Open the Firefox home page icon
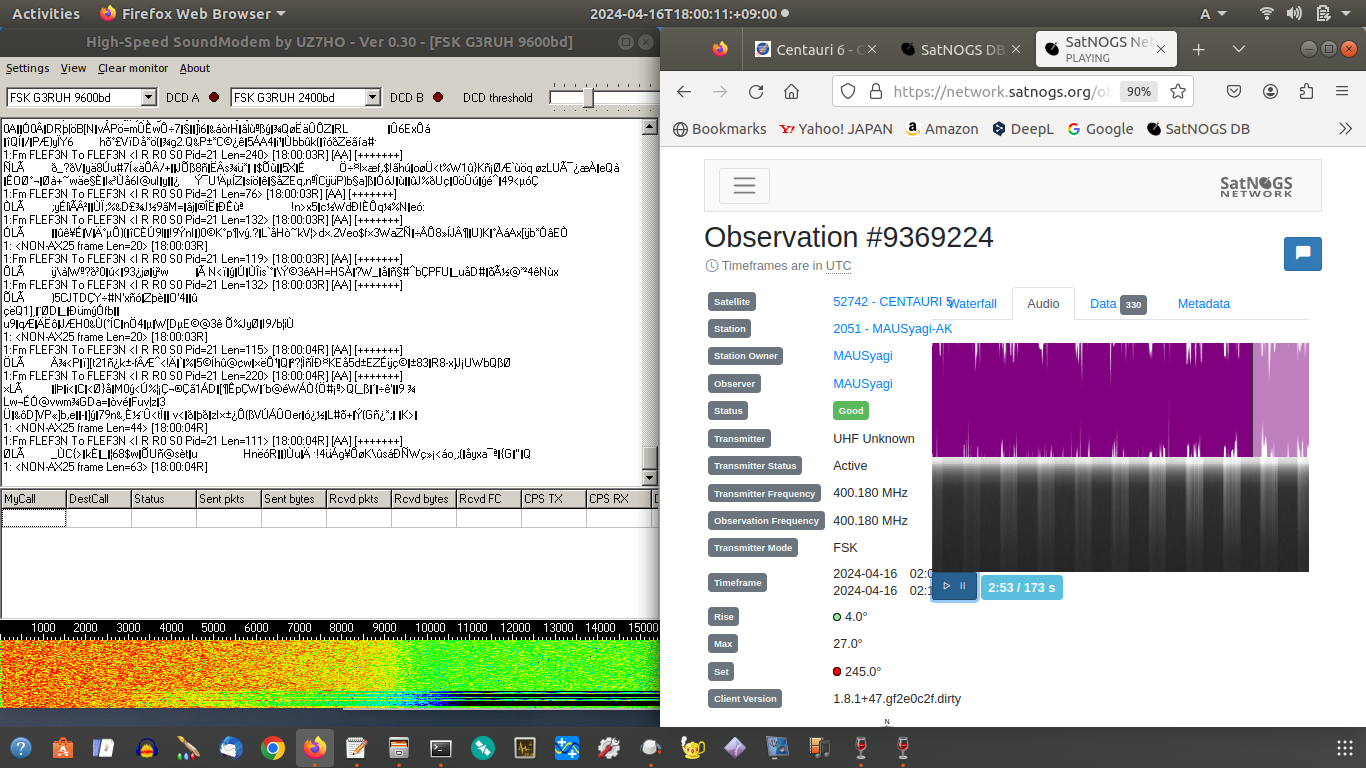 click(791, 91)
